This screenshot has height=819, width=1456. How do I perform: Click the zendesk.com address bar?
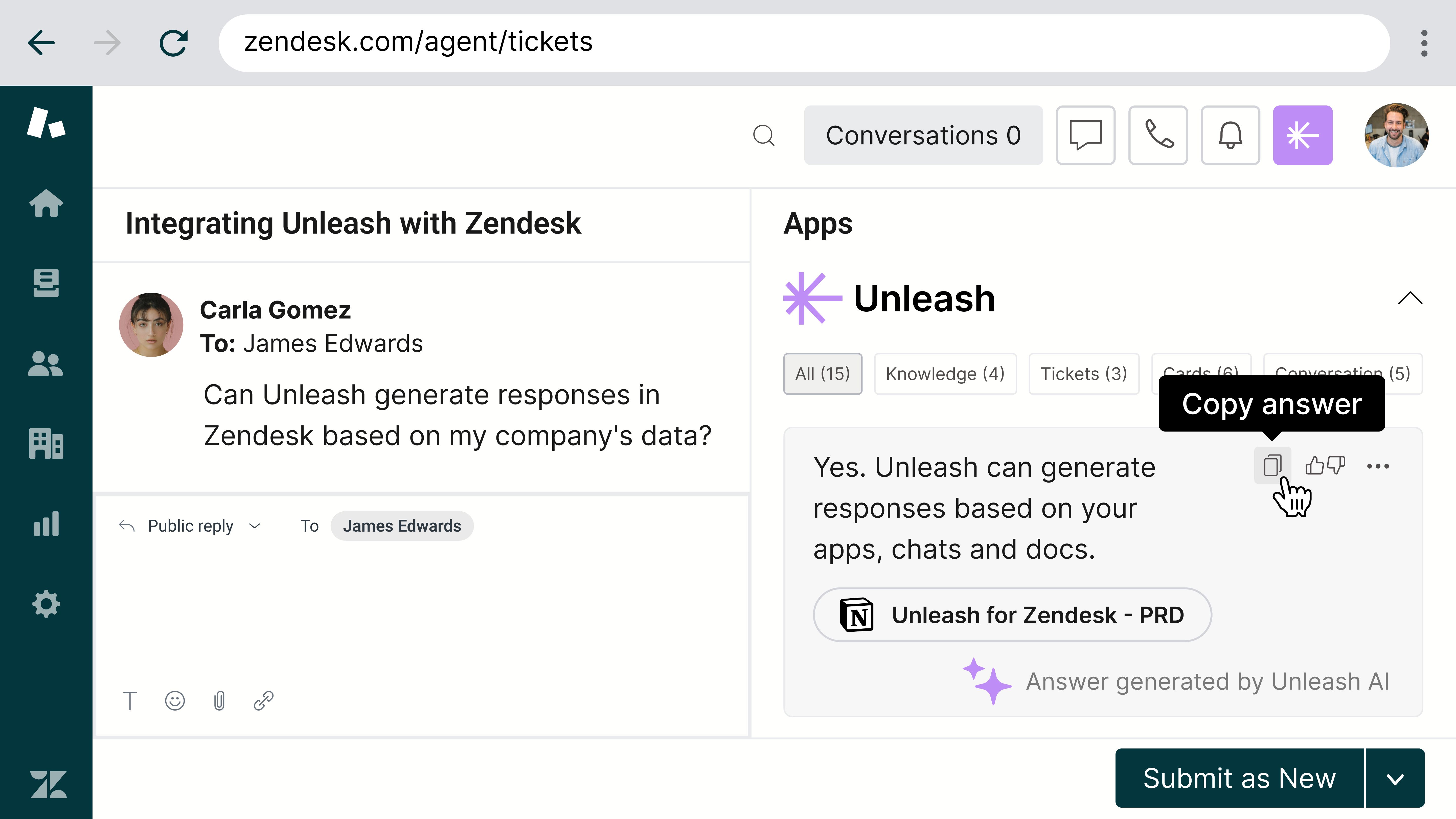point(804,43)
